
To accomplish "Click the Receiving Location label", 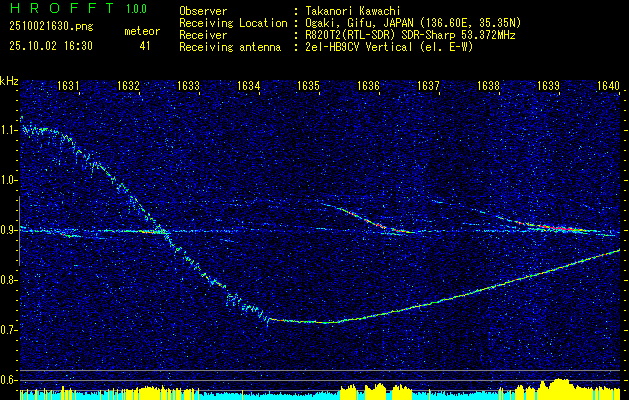I will pyautogui.click(x=233, y=23).
